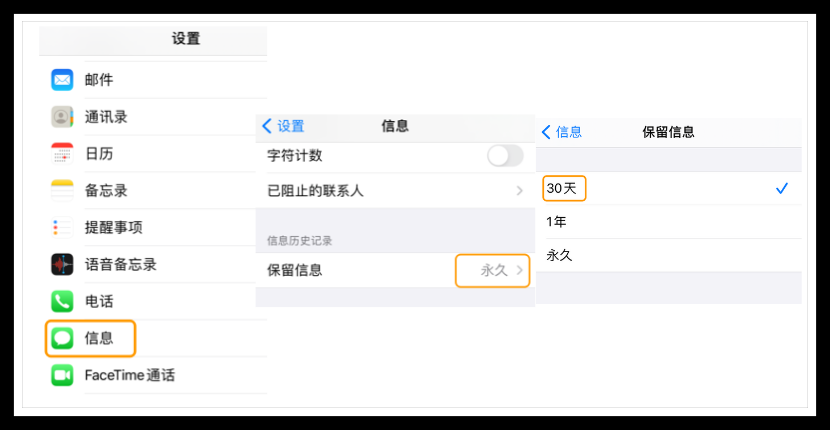The image size is (830, 430).
Task: Go back to 信息 from Keep Messages
Action: coord(561,132)
